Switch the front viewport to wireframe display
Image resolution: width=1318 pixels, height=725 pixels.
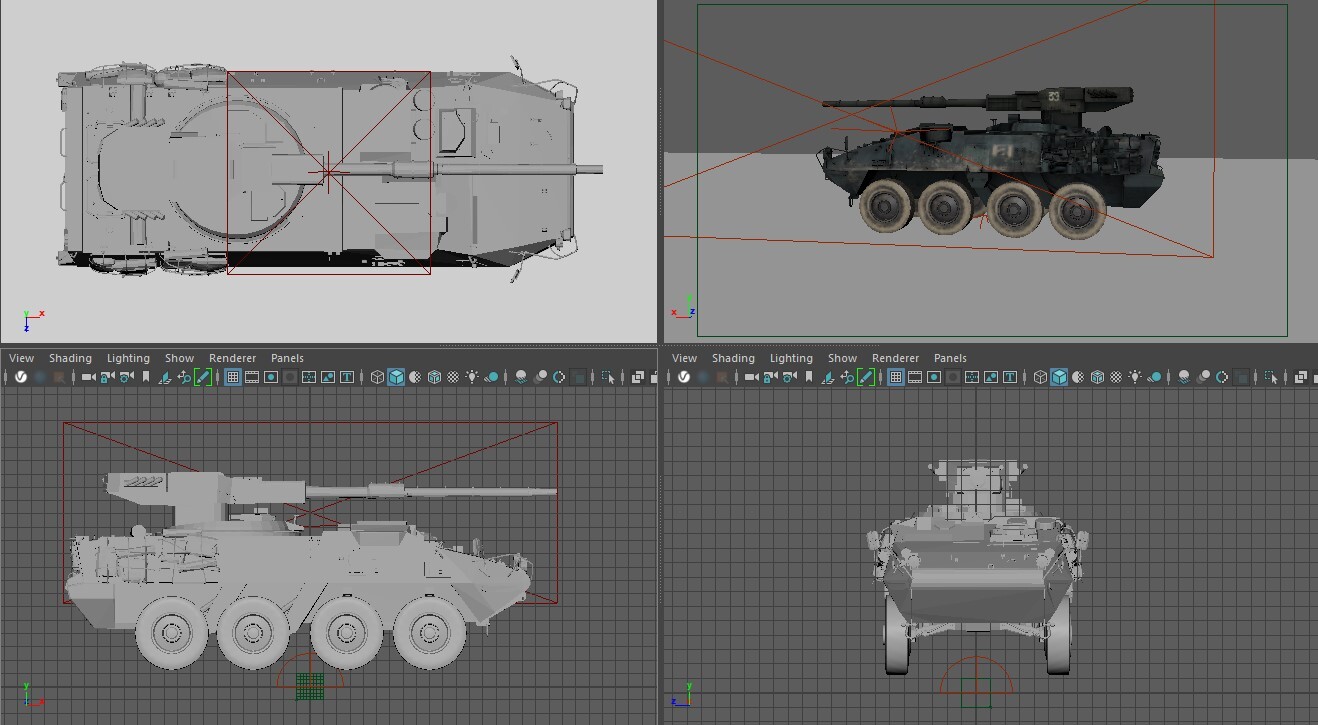click(x=1039, y=377)
